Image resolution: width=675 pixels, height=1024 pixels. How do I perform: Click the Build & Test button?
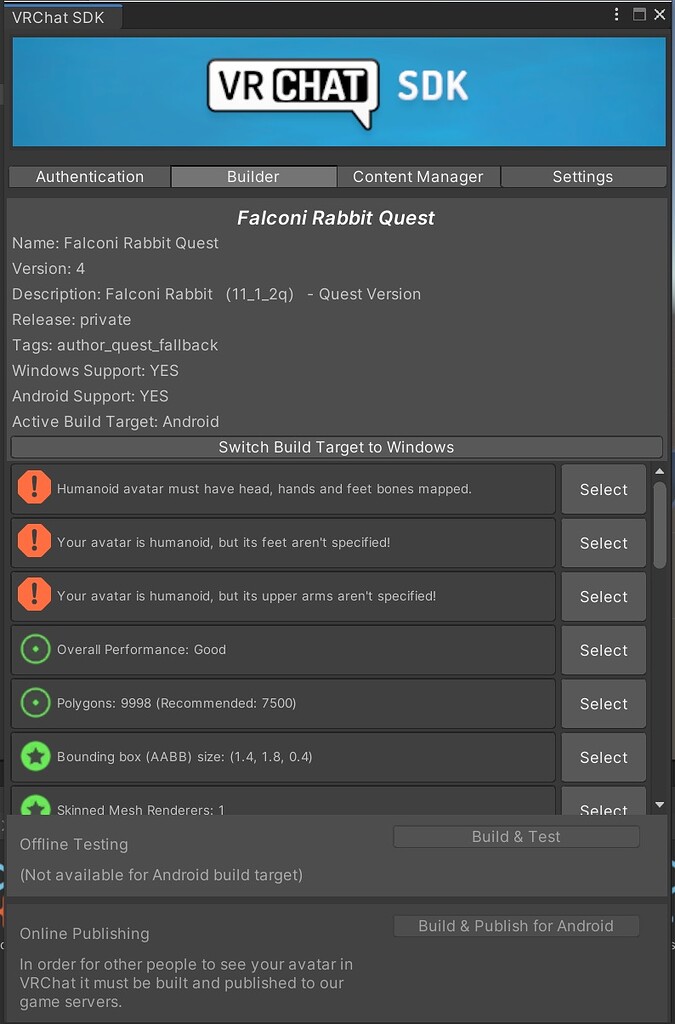point(516,836)
